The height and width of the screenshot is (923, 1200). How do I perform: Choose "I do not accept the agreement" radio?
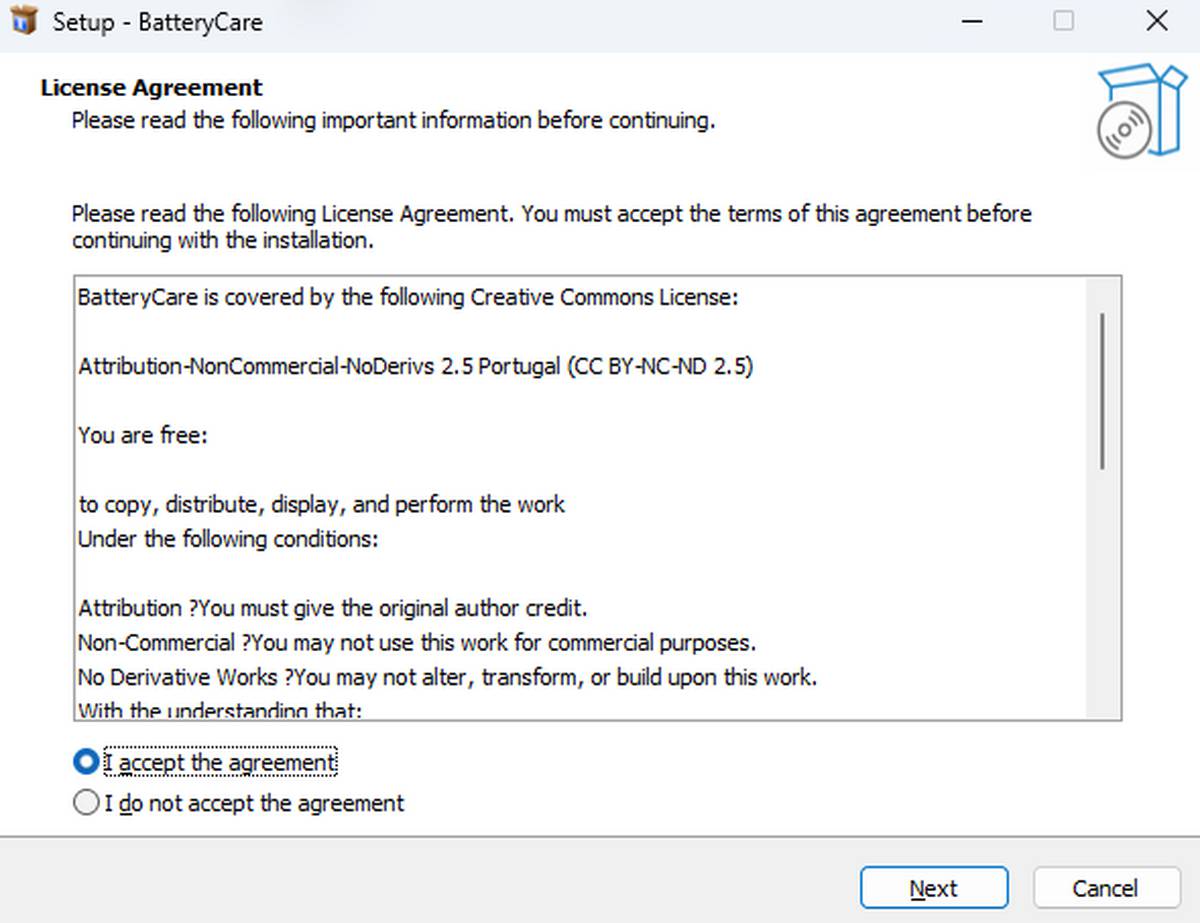(x=87, y=802)
